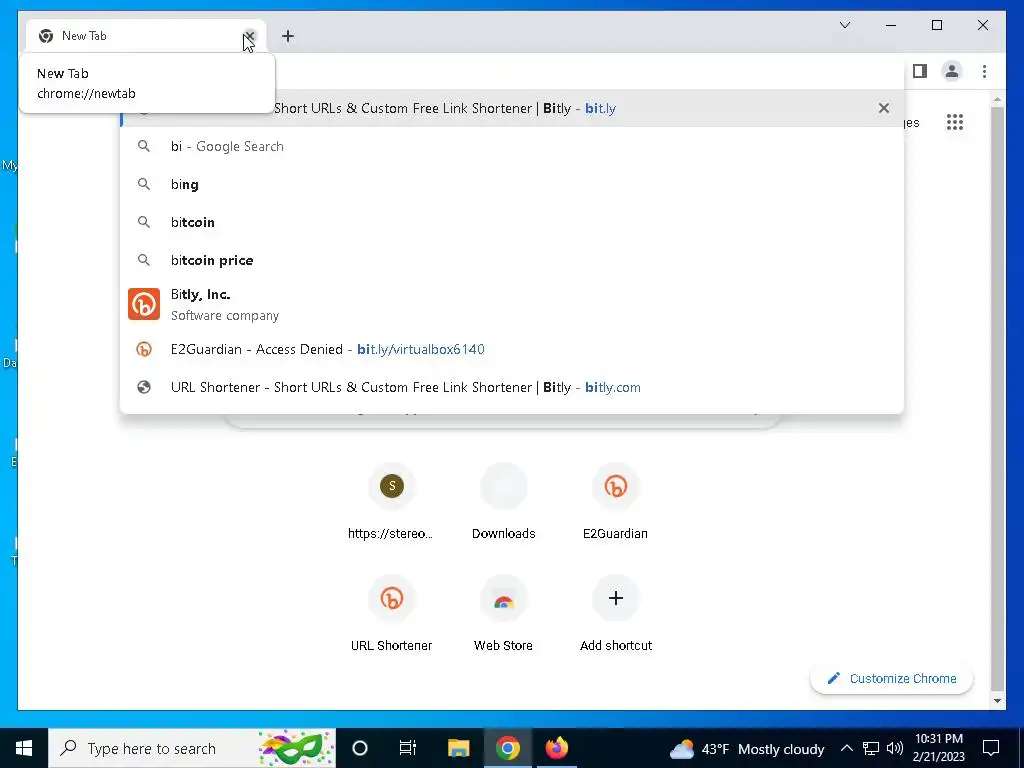This screenshot has width=1024, height=768.
Task: Open the profile avatar menu
Action: coord(952,71)
